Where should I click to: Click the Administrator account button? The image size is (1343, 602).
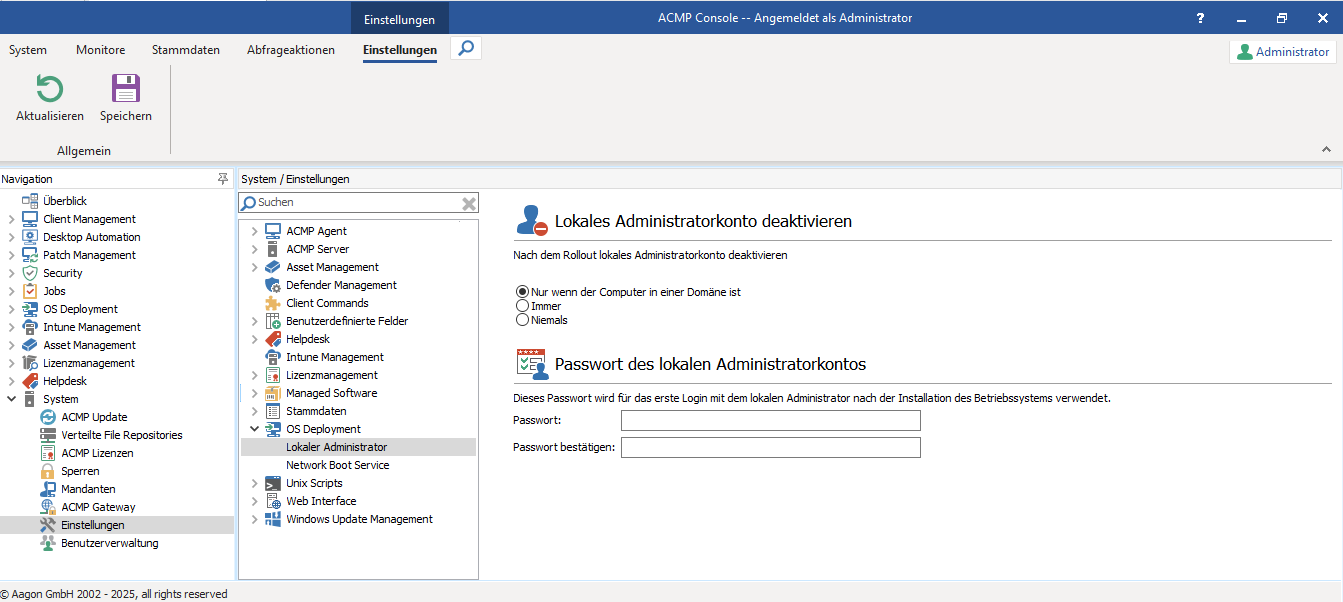(1282, 51)
